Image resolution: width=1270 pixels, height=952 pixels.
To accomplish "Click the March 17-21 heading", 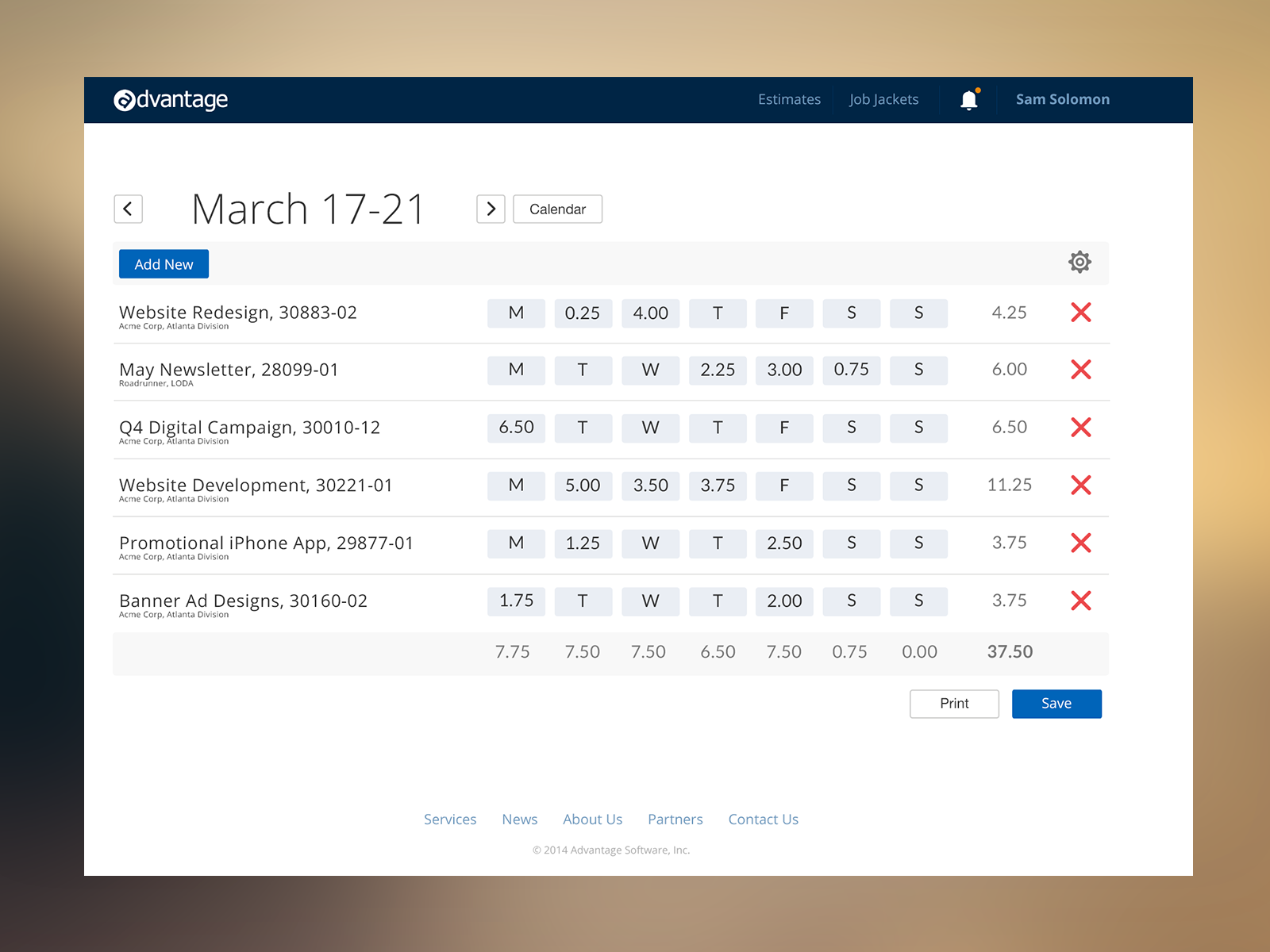I will pos(309,209).
